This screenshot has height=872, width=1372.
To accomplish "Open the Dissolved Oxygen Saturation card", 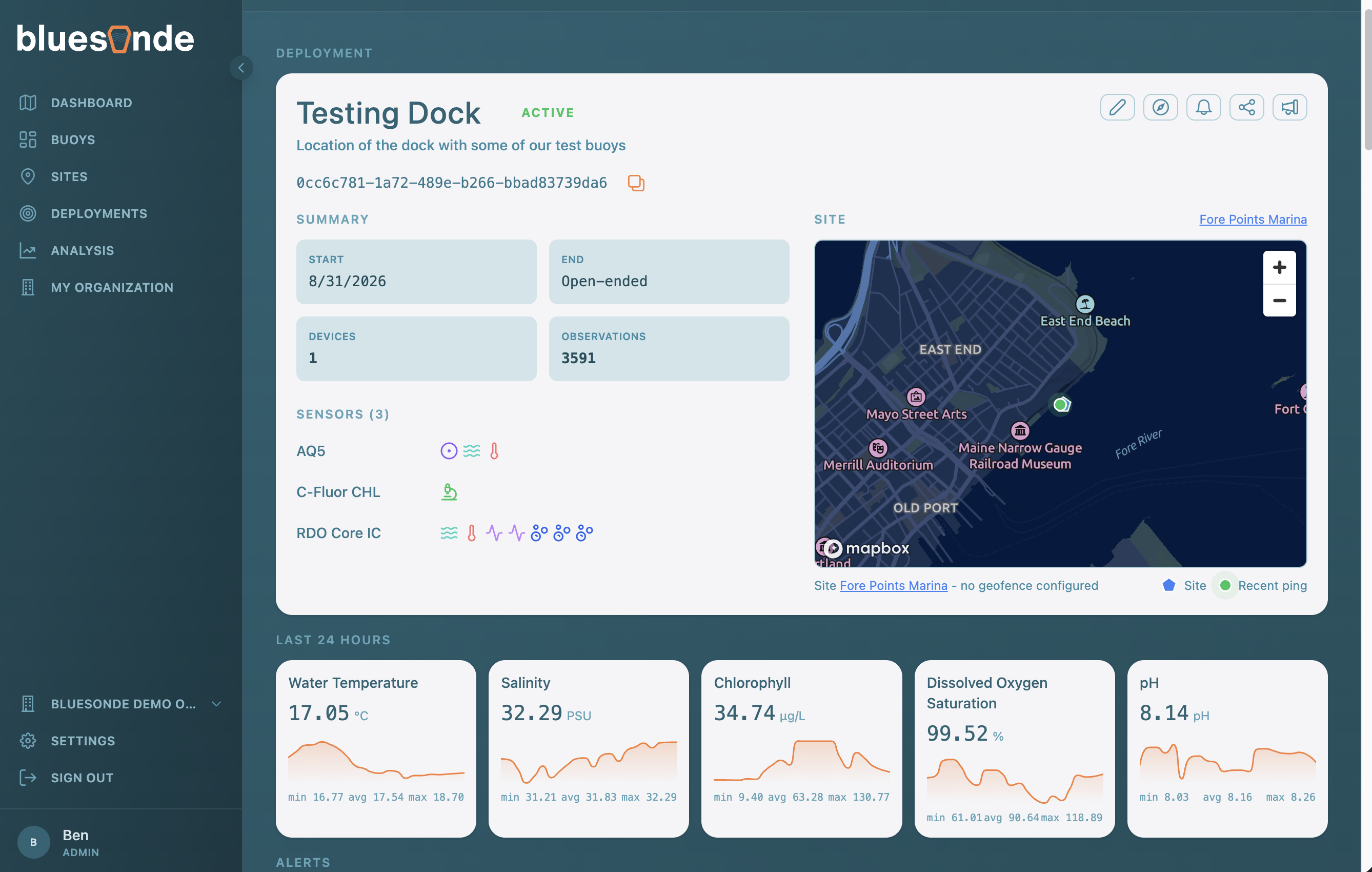I will [x=1014, y=748].
